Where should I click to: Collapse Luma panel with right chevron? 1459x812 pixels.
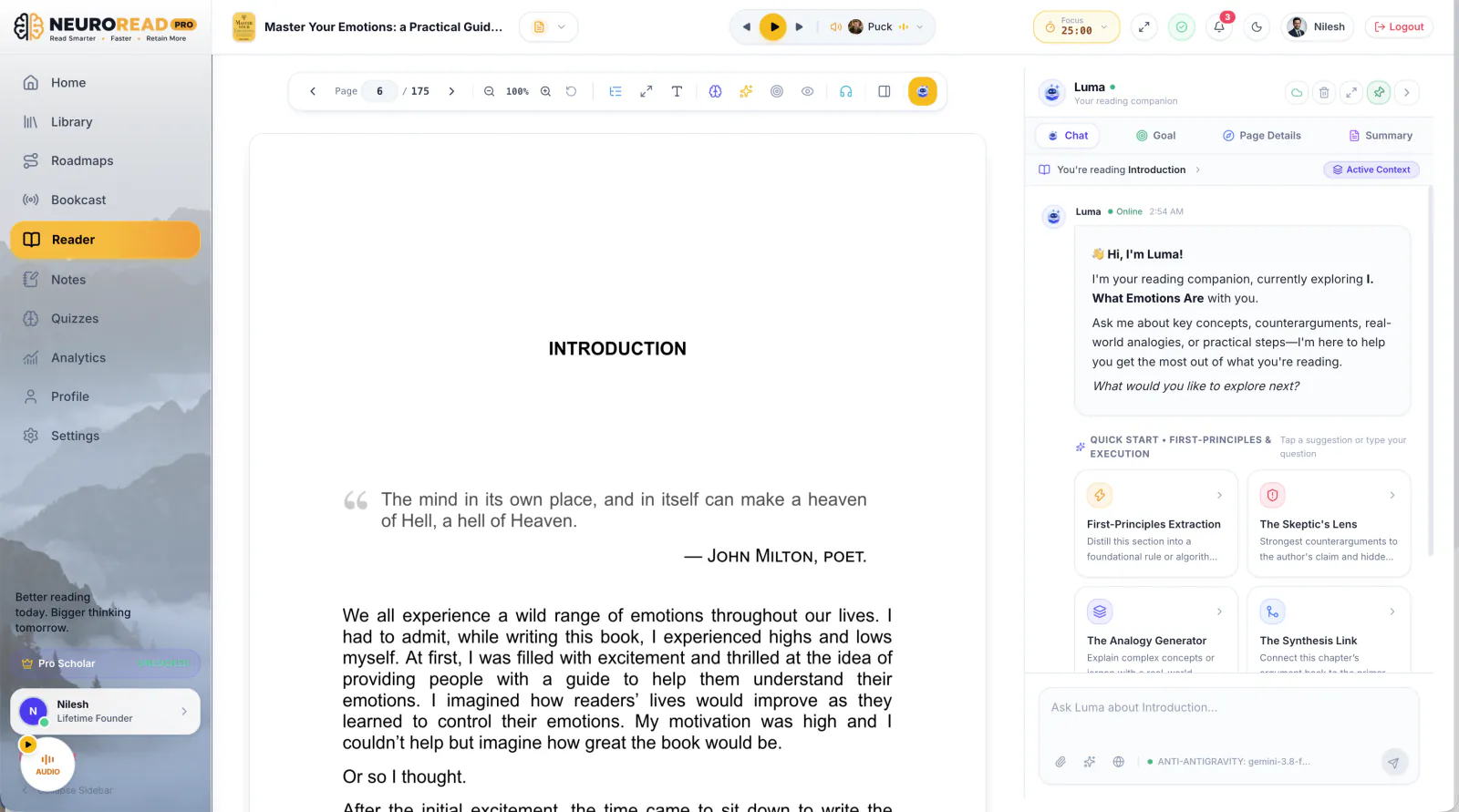1407,92
